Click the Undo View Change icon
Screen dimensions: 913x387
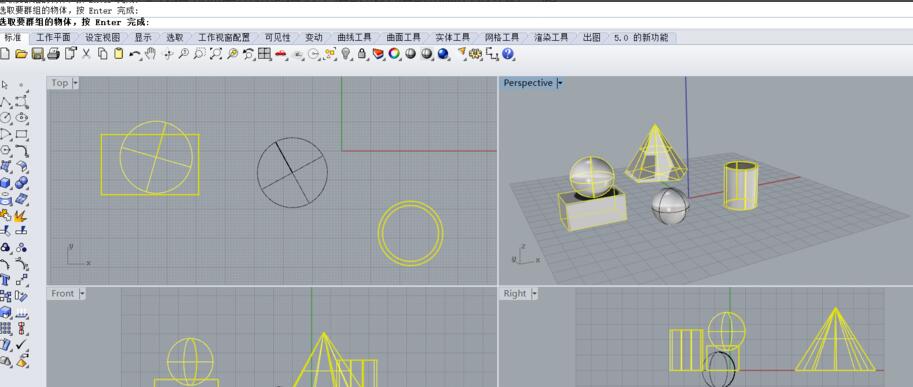249,54
